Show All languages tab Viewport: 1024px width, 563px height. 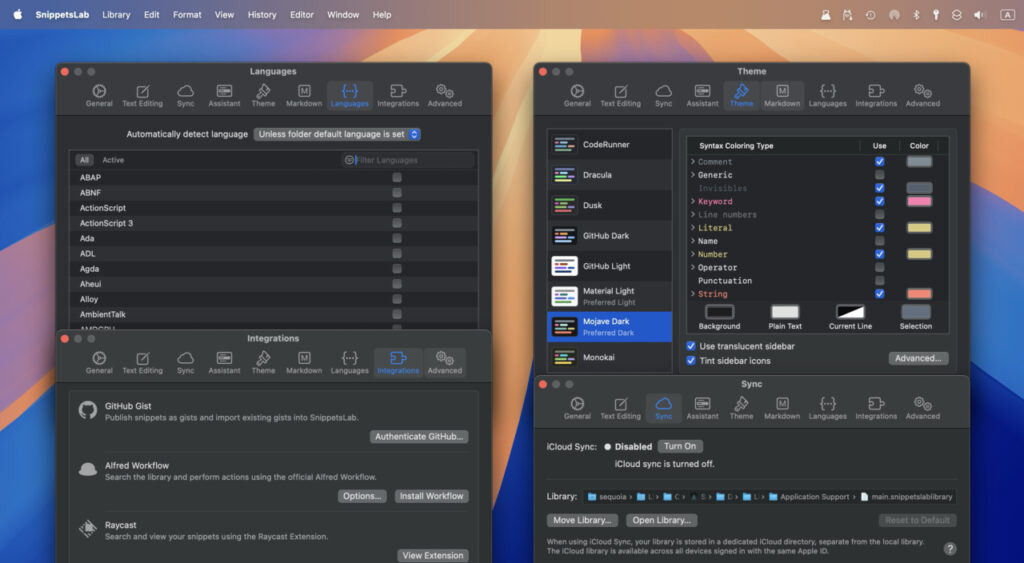84,160
